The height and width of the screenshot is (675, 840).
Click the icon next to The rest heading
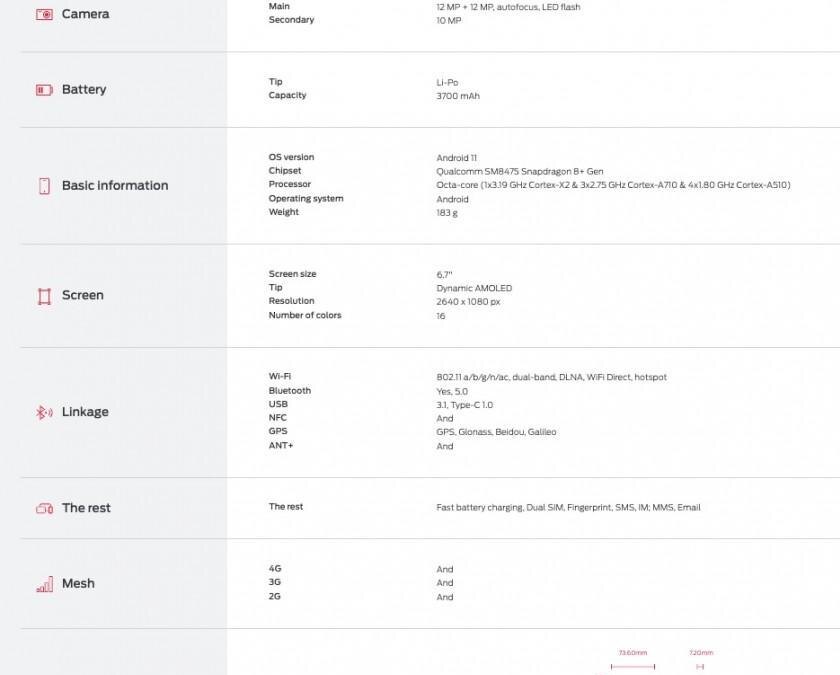[x=44, y=508]
